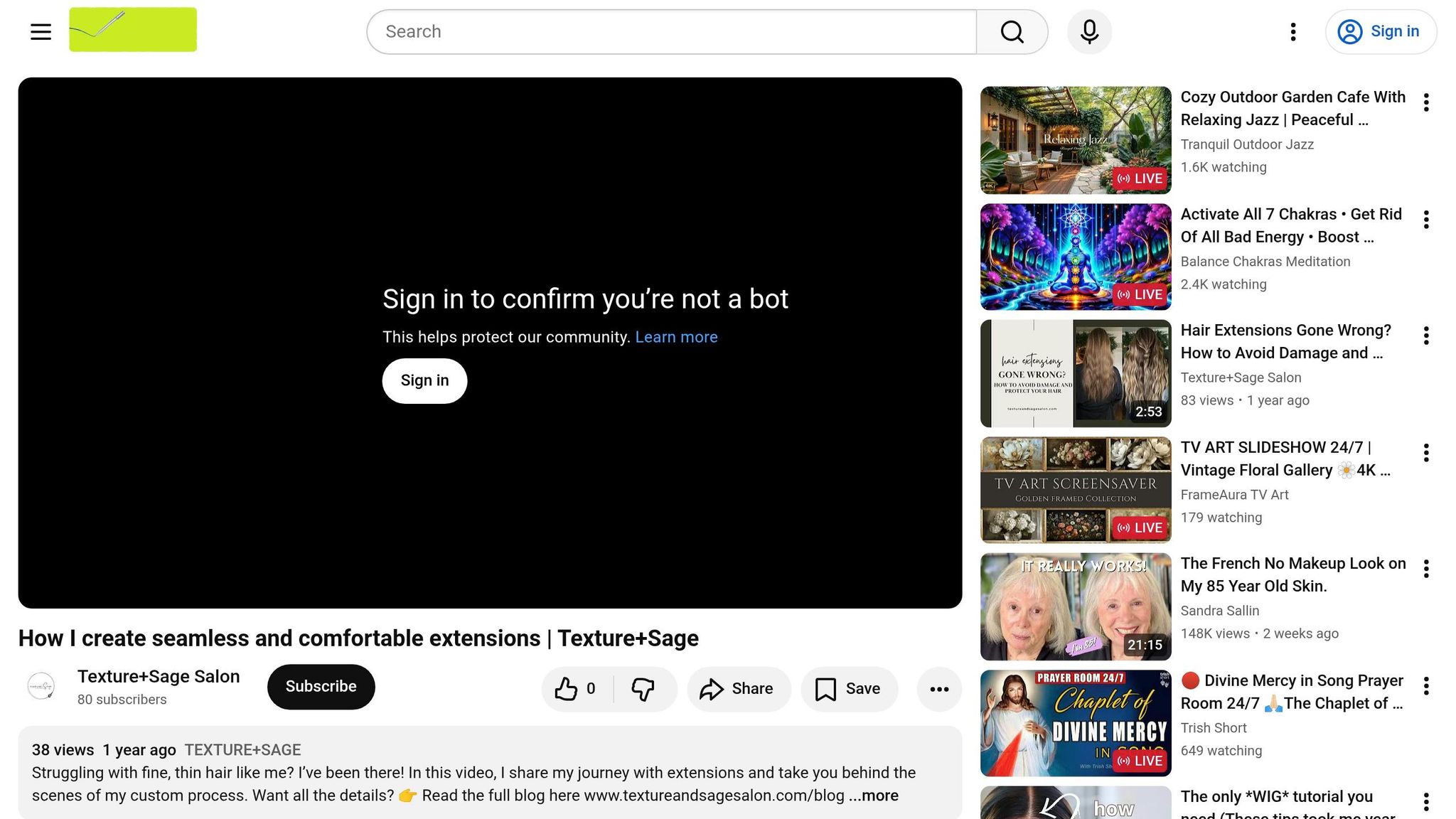1456x819 pixels.
Task: Open more actions ellipsis beside Save
Action: pyautogui.click(x=939, y=689)
